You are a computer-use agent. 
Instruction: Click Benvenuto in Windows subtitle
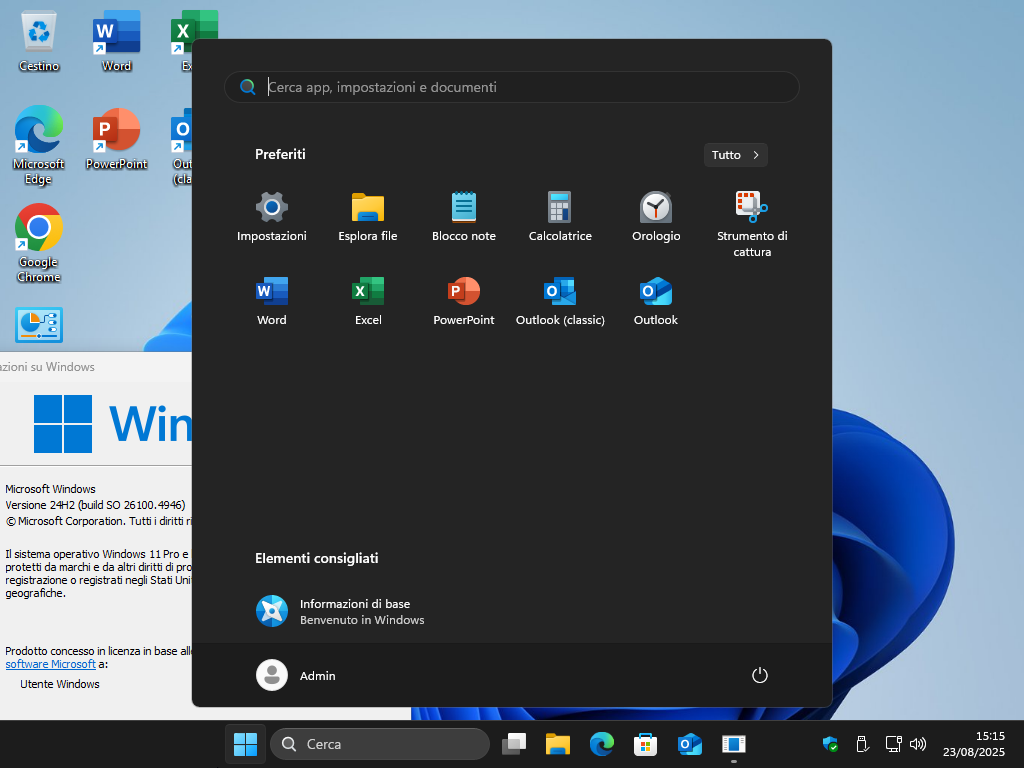(x=362, y=620)
